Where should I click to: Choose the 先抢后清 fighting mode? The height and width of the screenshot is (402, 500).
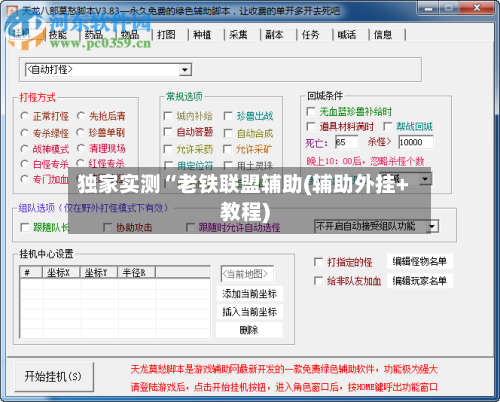pos(81,116)
